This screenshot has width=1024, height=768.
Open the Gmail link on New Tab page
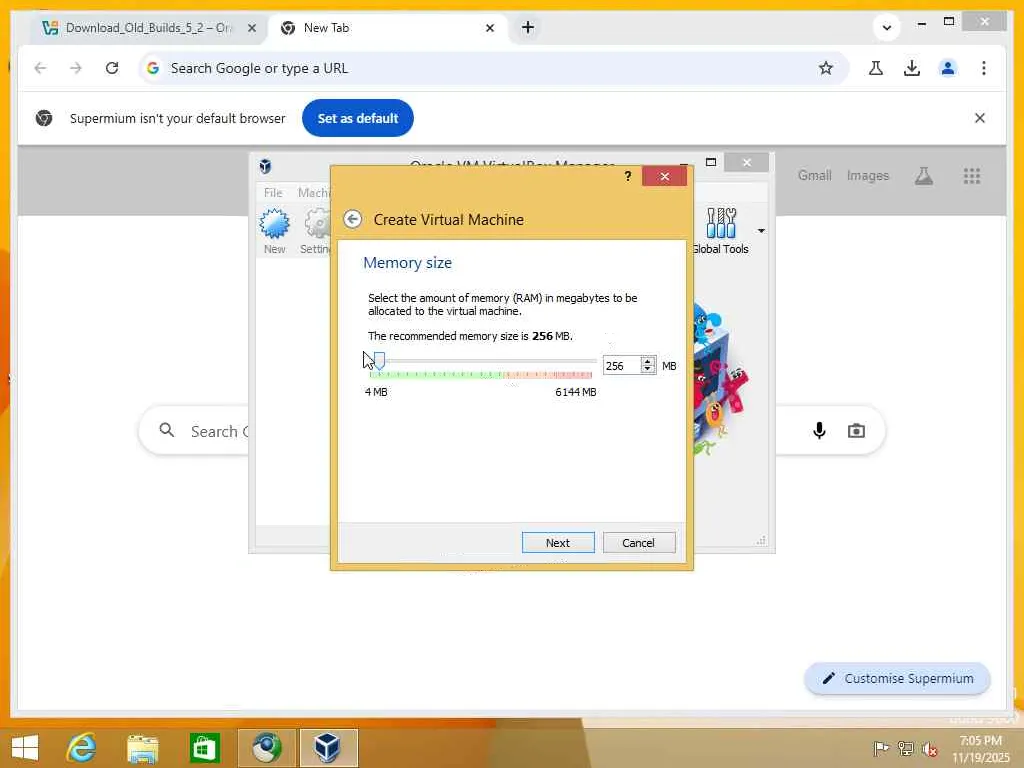814,176
